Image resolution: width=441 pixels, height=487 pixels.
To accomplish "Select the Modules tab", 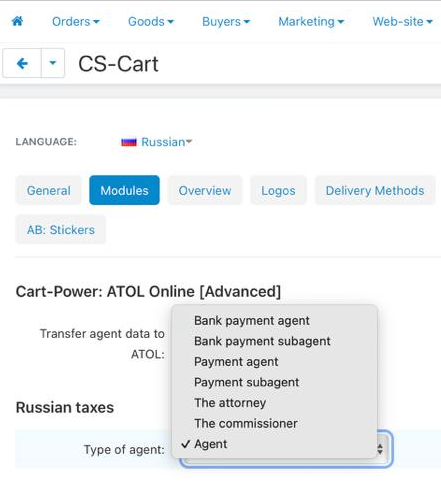I will 124,190.
